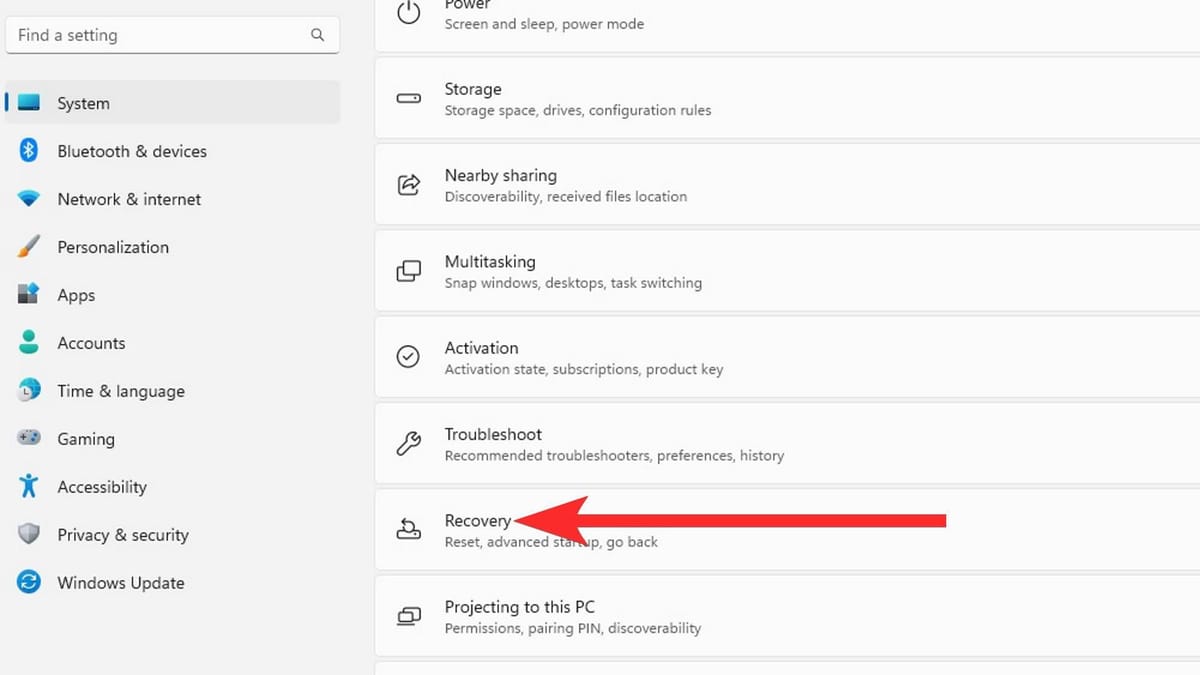Click the storage drive icon beside Storage
The width and height of the screenshot is (1200, 675).
click(408, 98)
